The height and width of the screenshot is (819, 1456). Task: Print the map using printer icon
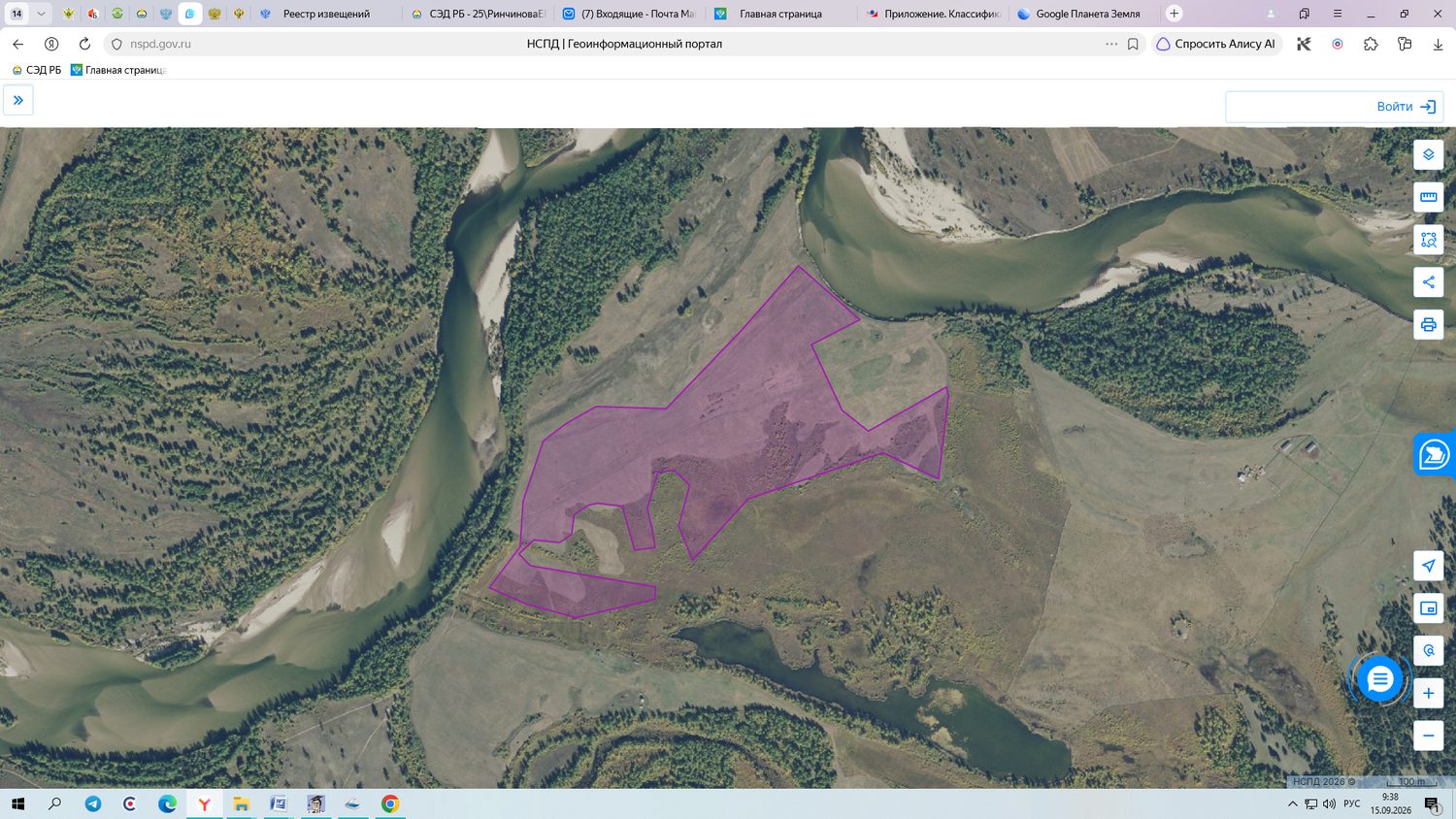[x=1428, y=324]
